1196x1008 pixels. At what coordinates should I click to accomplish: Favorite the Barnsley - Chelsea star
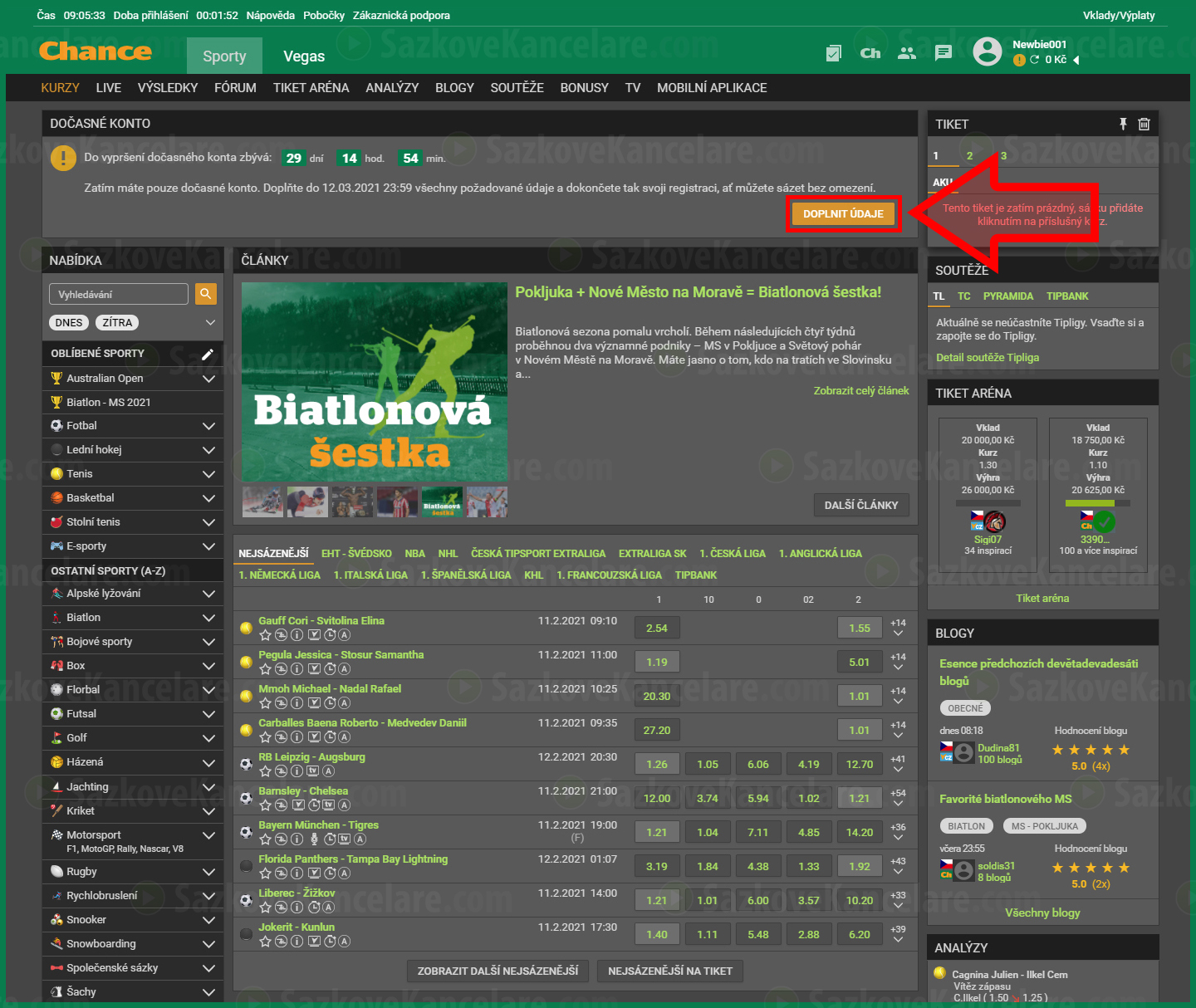click(265, 805)
